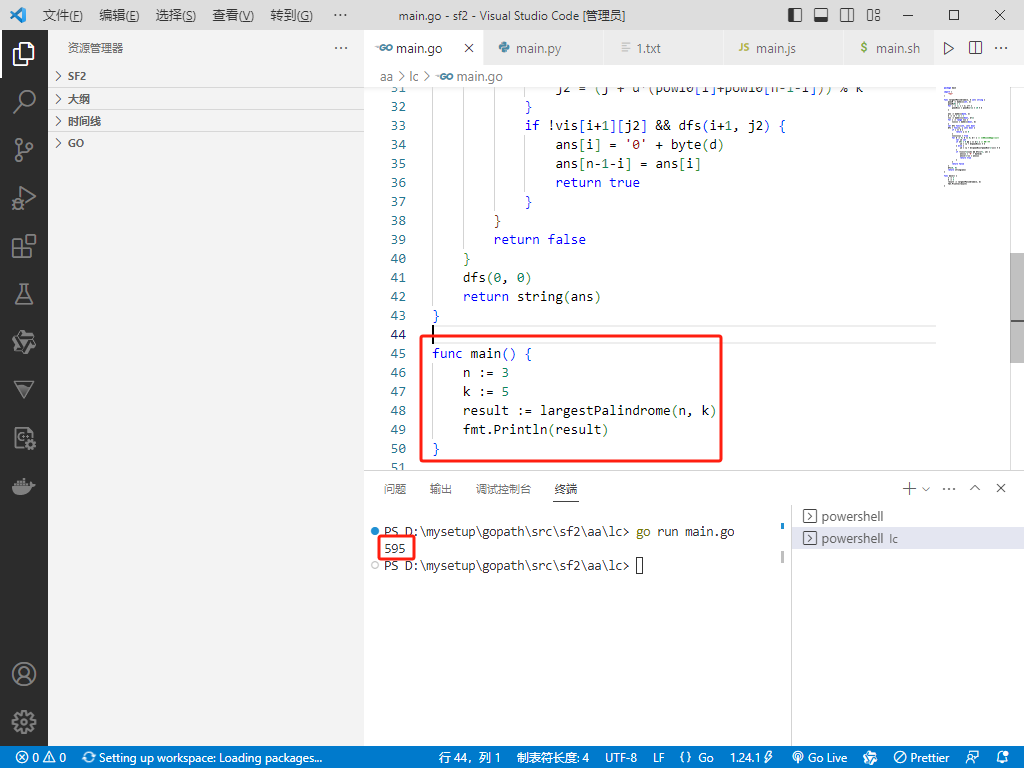The image size is (1024, 768).
Task: Select the 终端 terminal panel tab
Action: coord(566,489)
